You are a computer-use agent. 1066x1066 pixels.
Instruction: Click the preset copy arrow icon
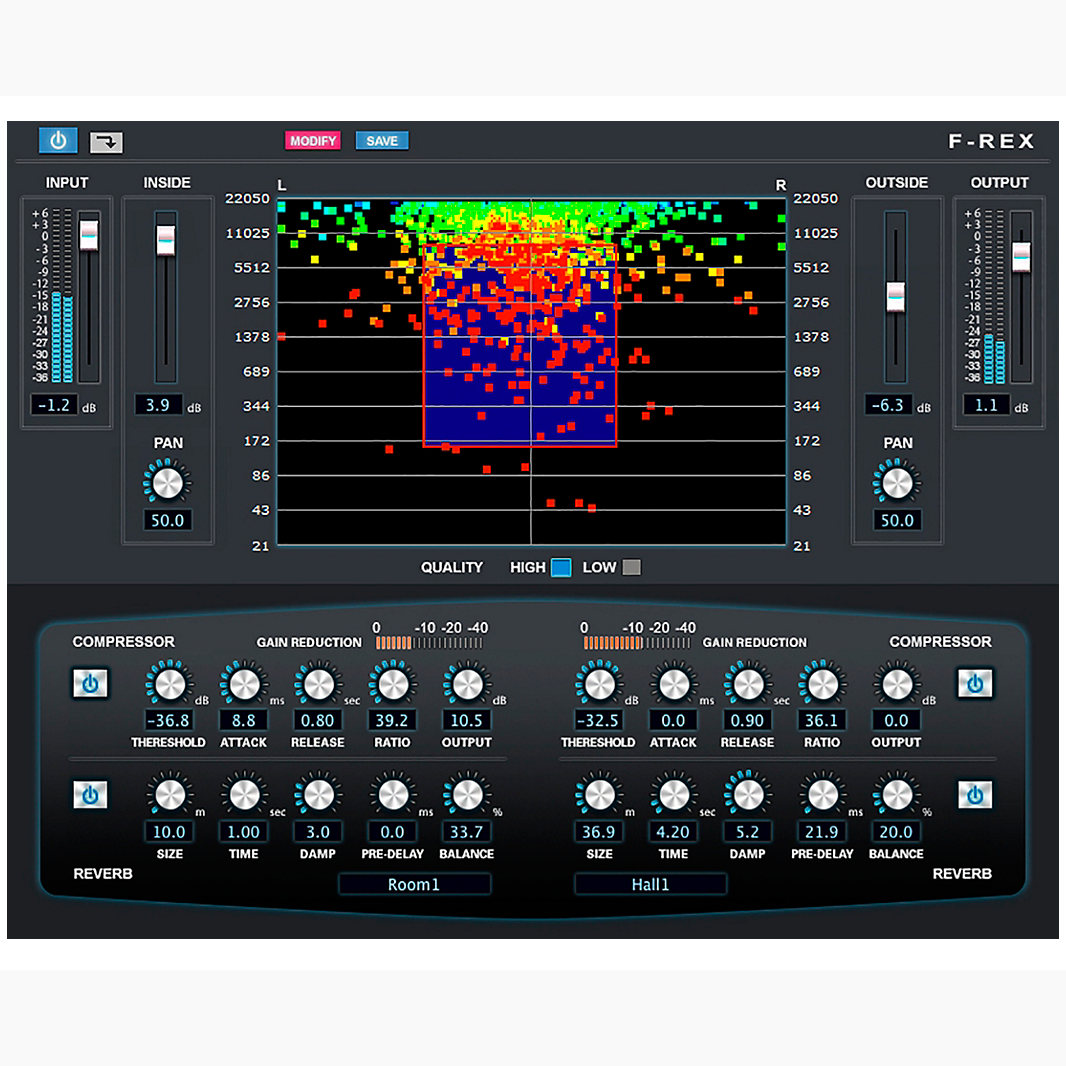coord(106,141)
